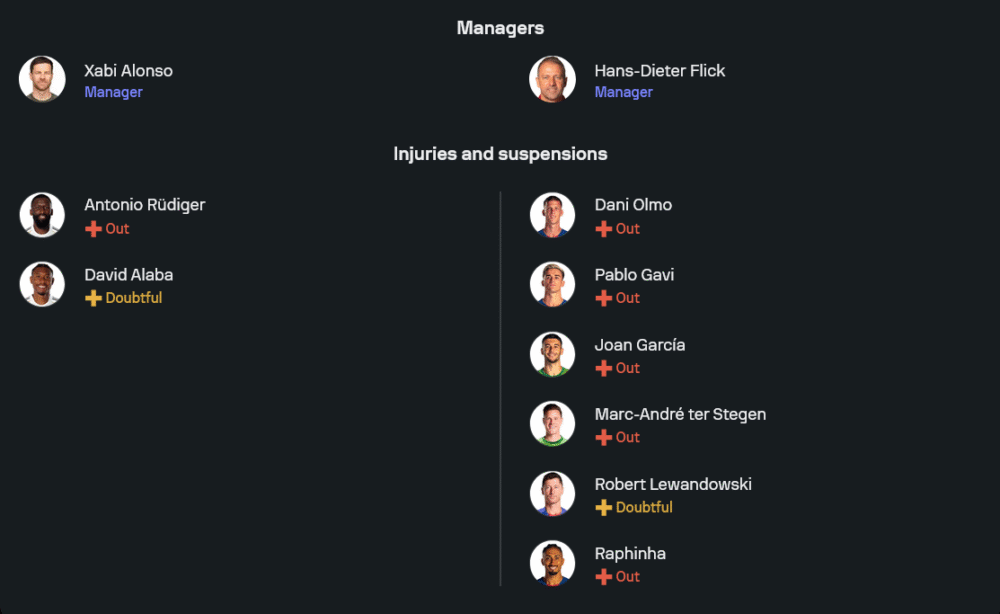Click Raphinha's player photo
The height and width of the screenshot is (614, 1000).
click(552, 563)
